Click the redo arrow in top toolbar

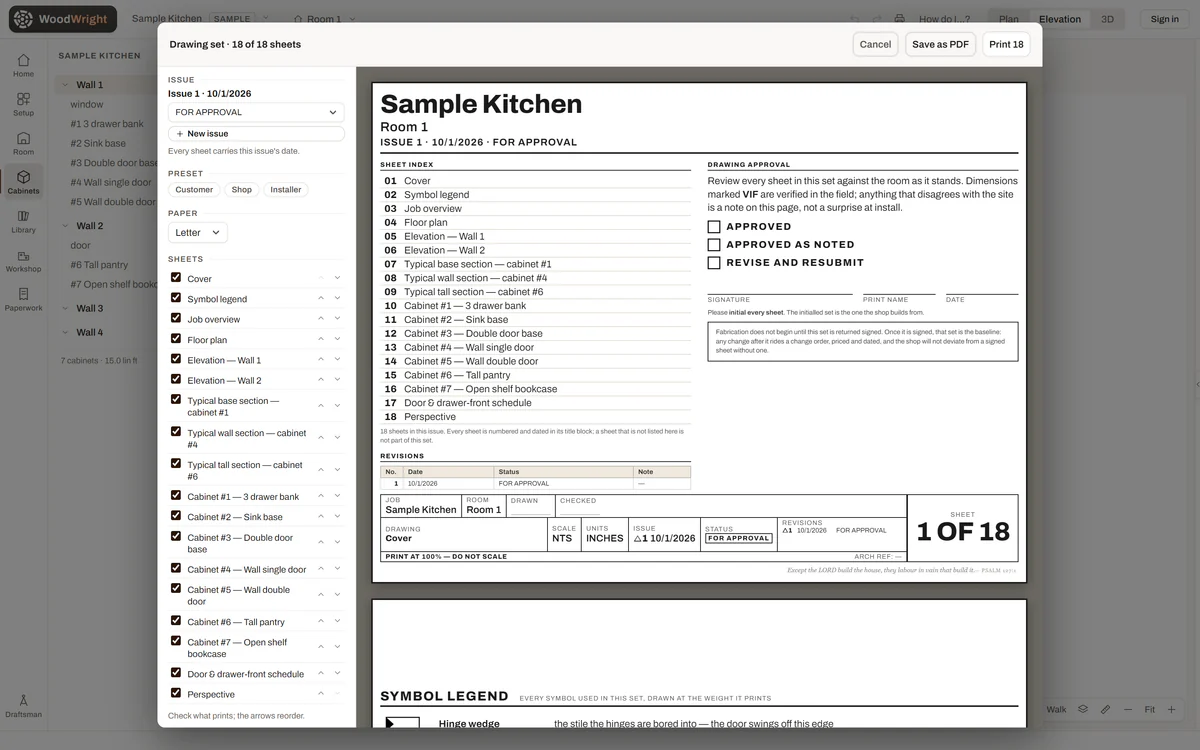[877, 19]
